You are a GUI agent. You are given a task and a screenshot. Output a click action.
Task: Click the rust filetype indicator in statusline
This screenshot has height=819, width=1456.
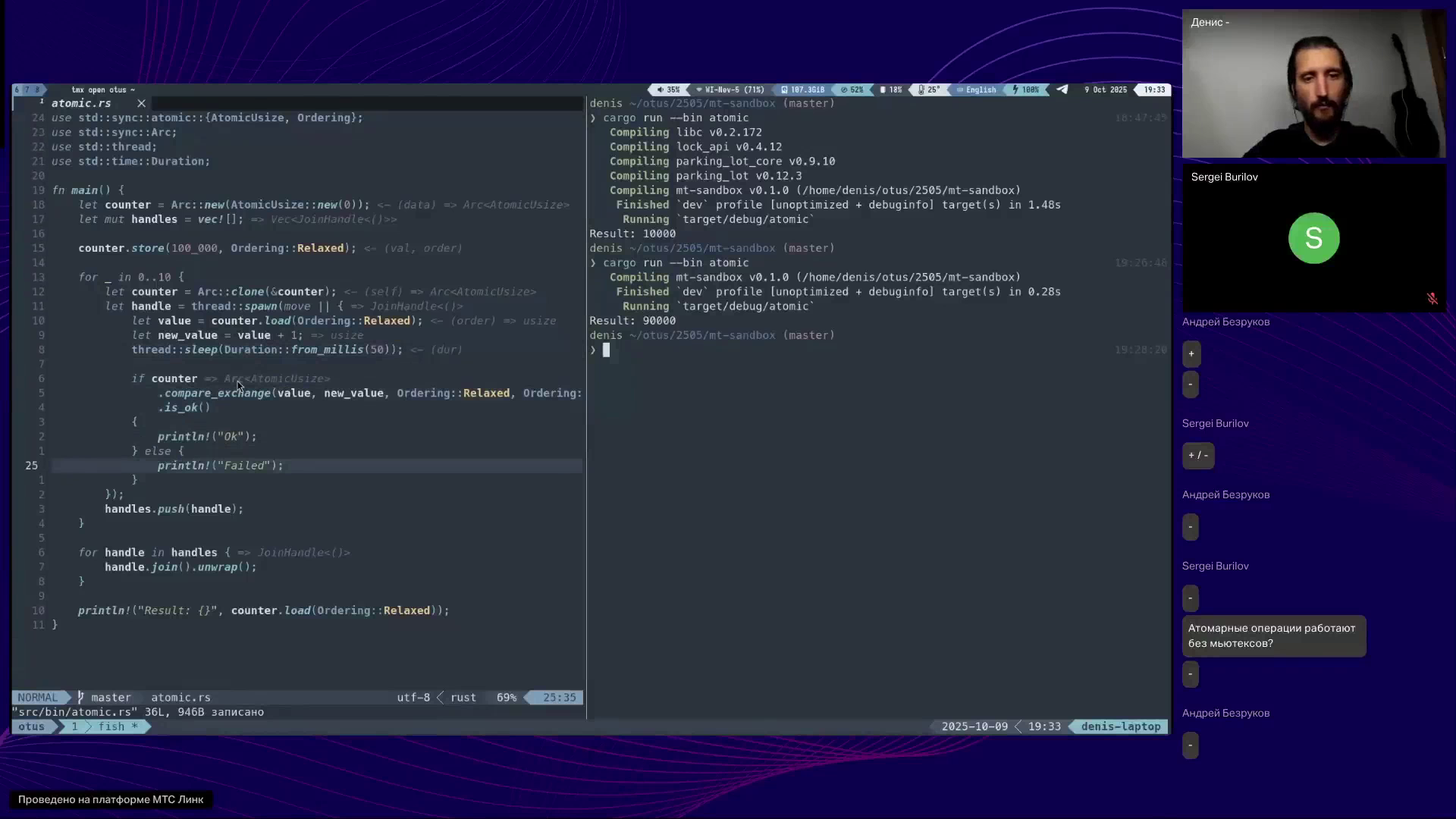tap(463, 698)
